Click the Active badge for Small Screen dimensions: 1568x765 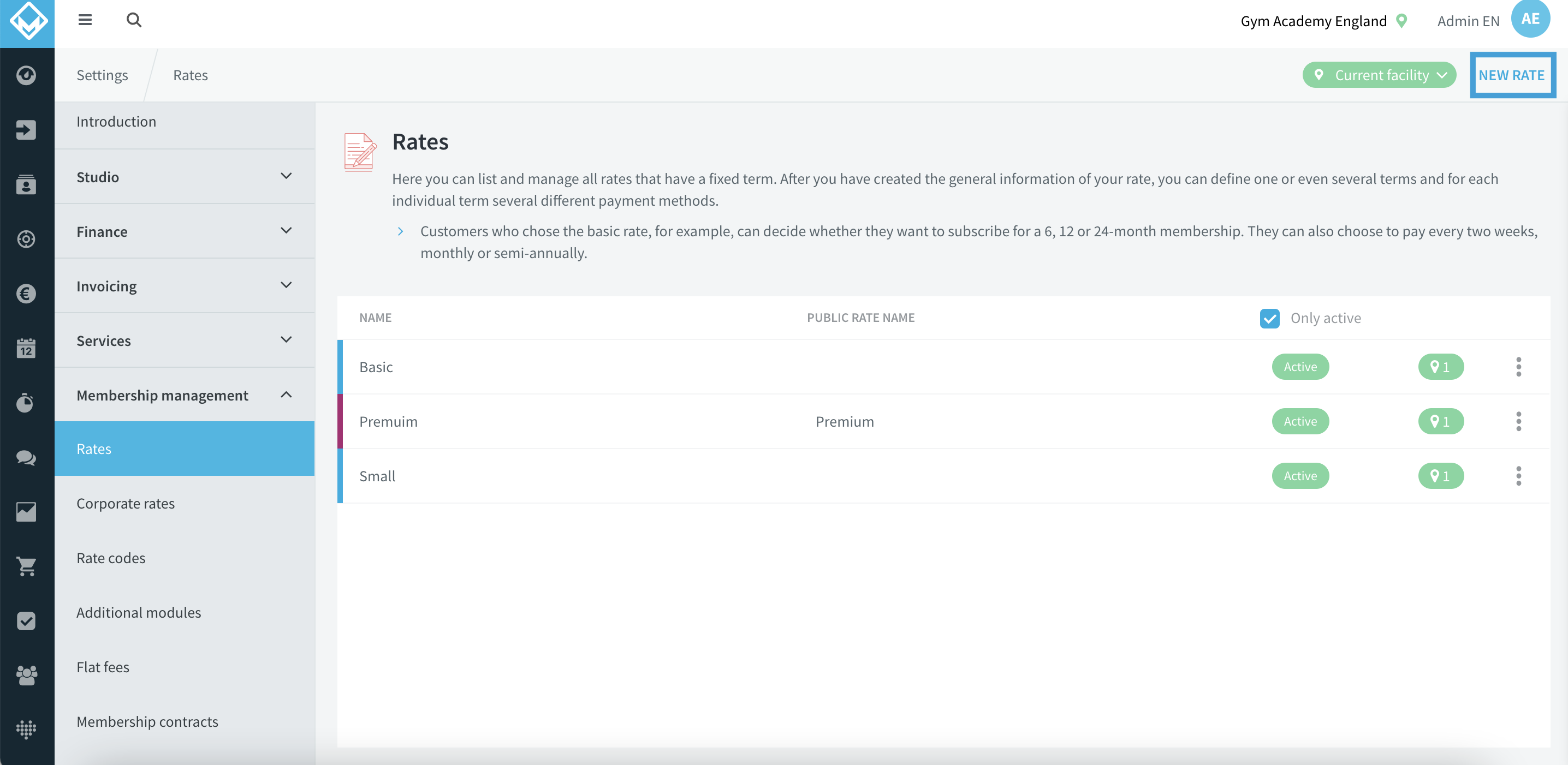[x=1300, y=476]
